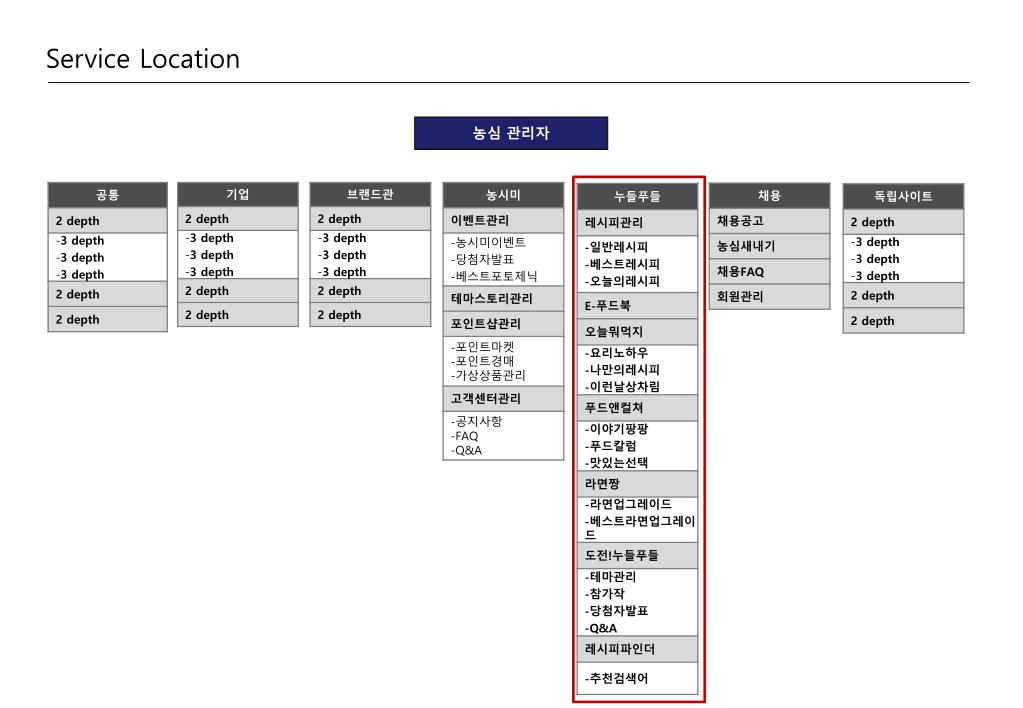Select the 공통 column header
This screenshot has height=708, width=1023.
pos(108,194)
